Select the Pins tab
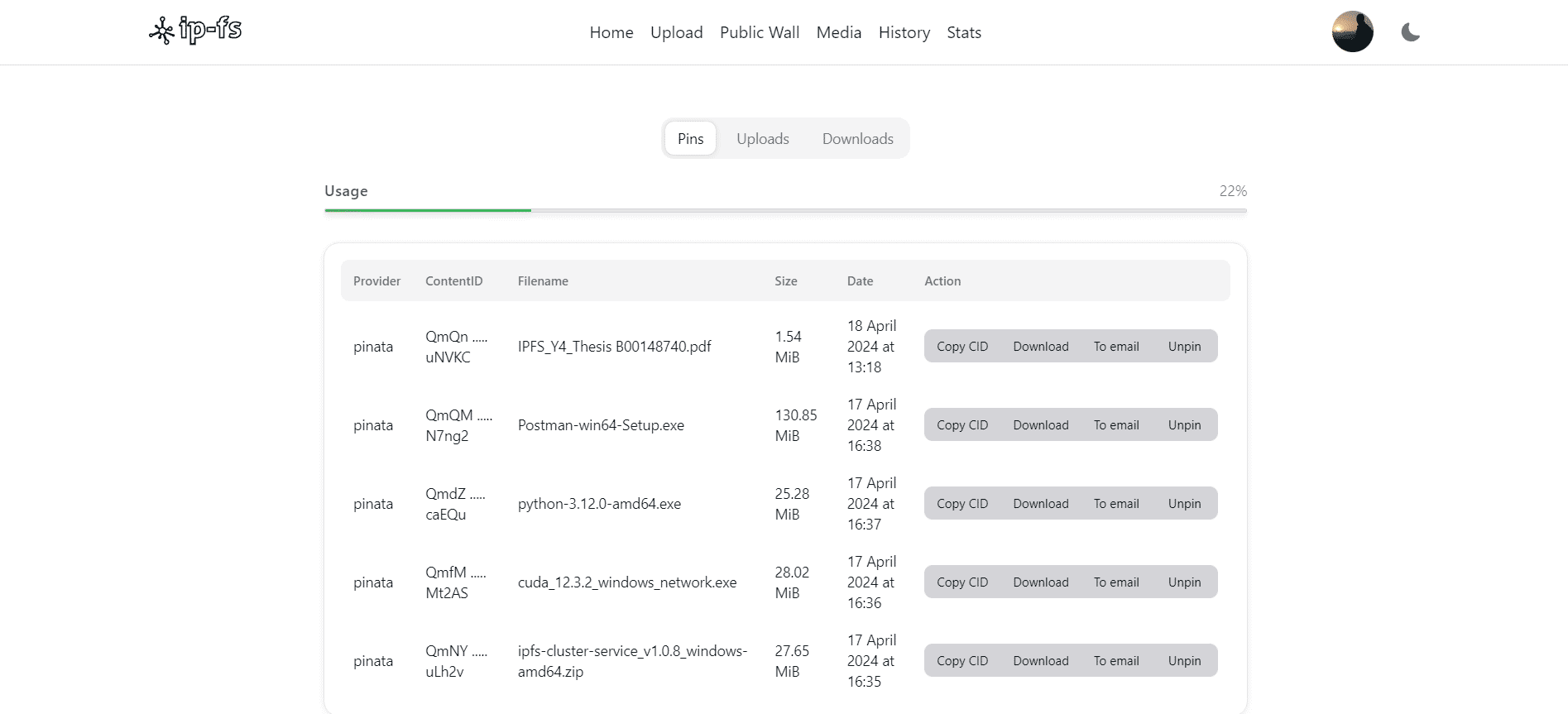Viewport: 1568px width, 714px height. [690, 139]
